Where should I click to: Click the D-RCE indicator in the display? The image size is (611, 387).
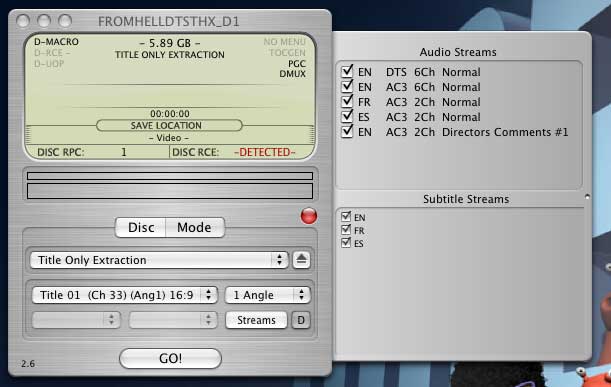pos(51,53)
